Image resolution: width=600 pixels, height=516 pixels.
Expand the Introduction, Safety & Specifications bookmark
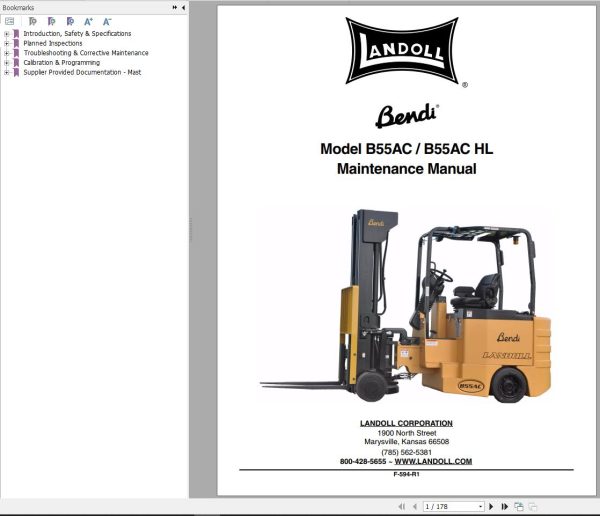coord(7,34)
